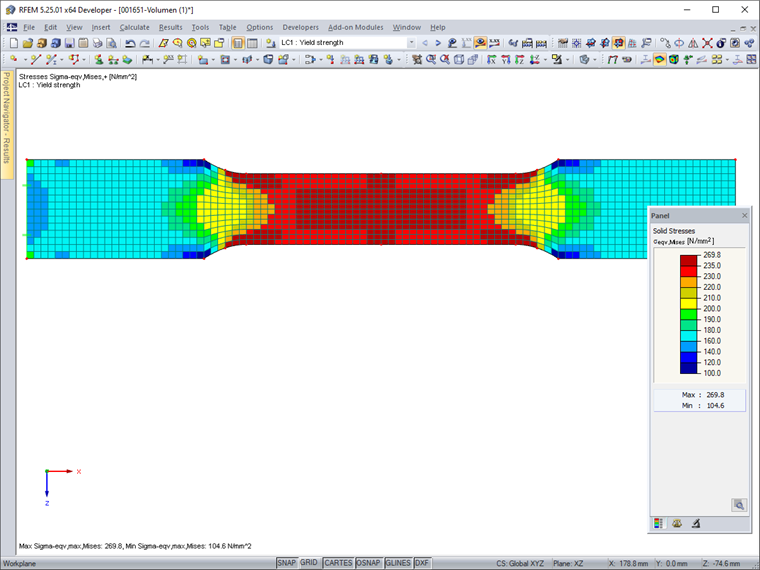760x570 pixels.
Task: Click the Max 269.8 value in Panel
Action: pos(715,395)
